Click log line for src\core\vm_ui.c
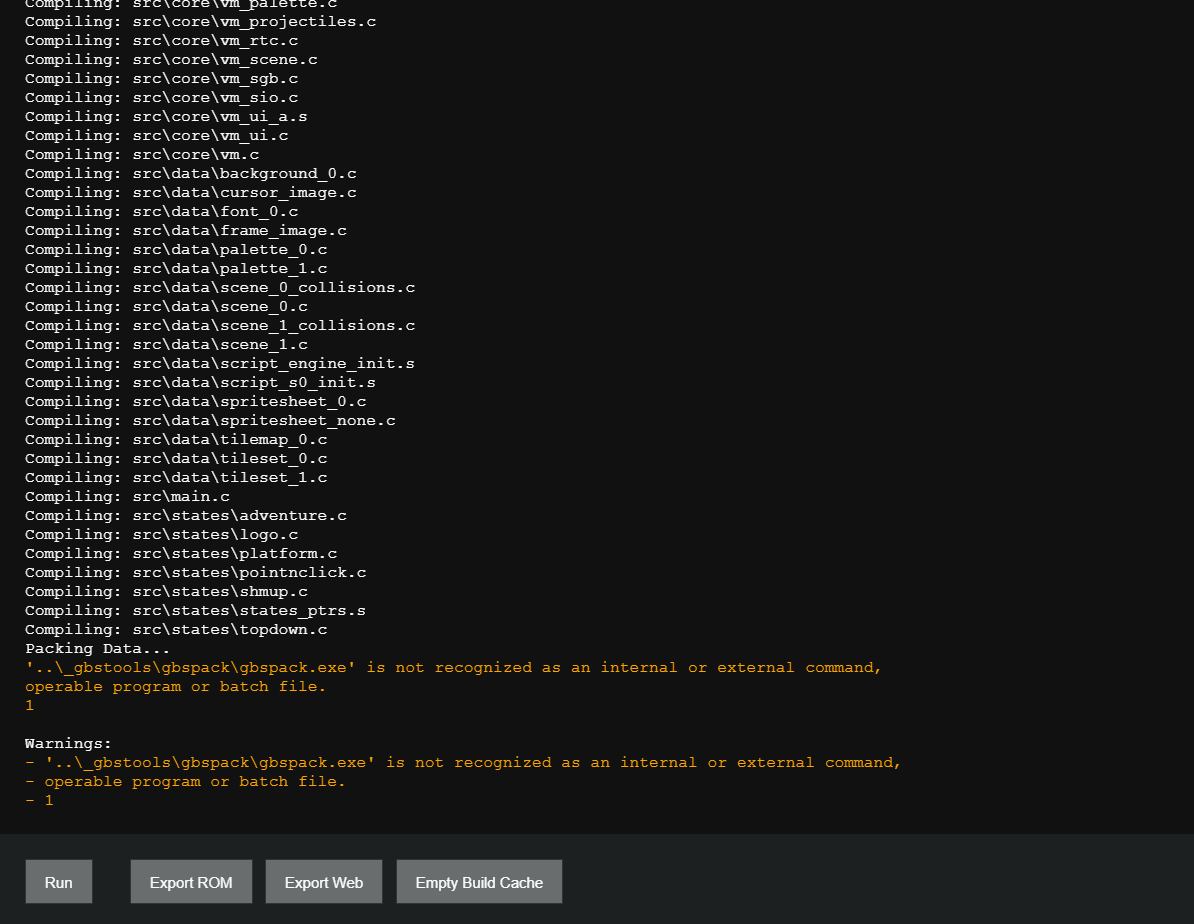Image resolution: width=1194 pixels, height=924 pixels. 157,135
